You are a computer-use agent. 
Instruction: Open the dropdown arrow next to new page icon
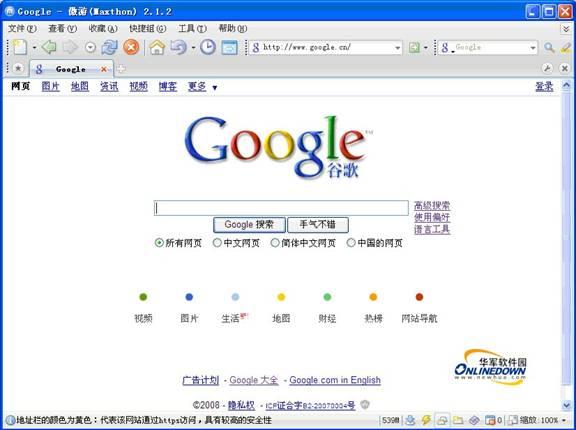point(34,48)
